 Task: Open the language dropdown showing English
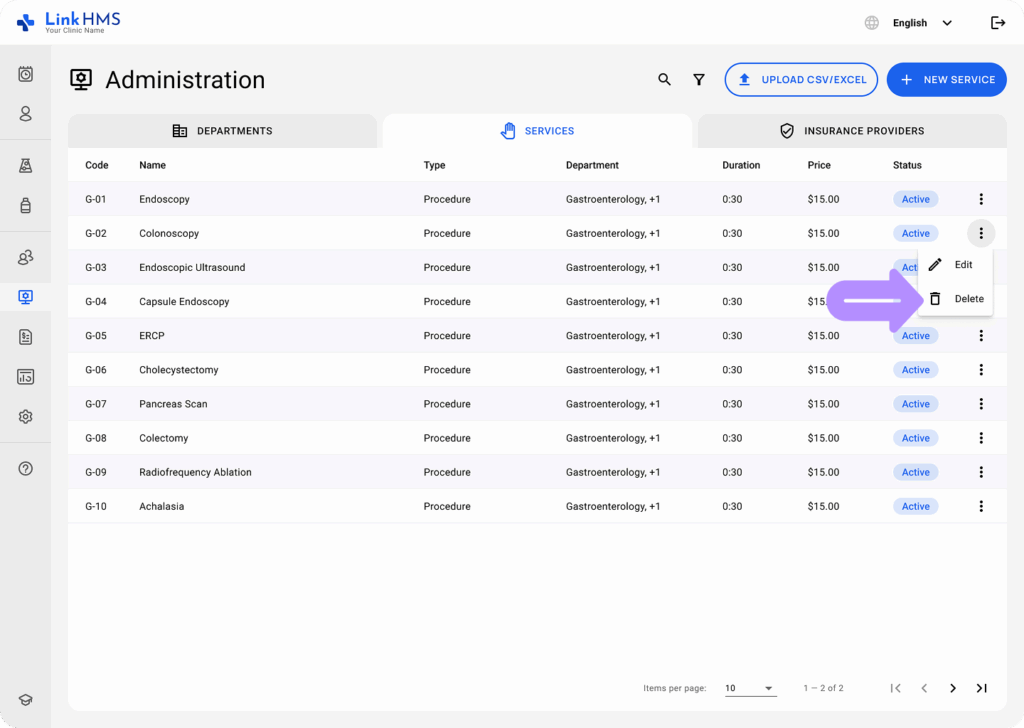click(920, 23)
